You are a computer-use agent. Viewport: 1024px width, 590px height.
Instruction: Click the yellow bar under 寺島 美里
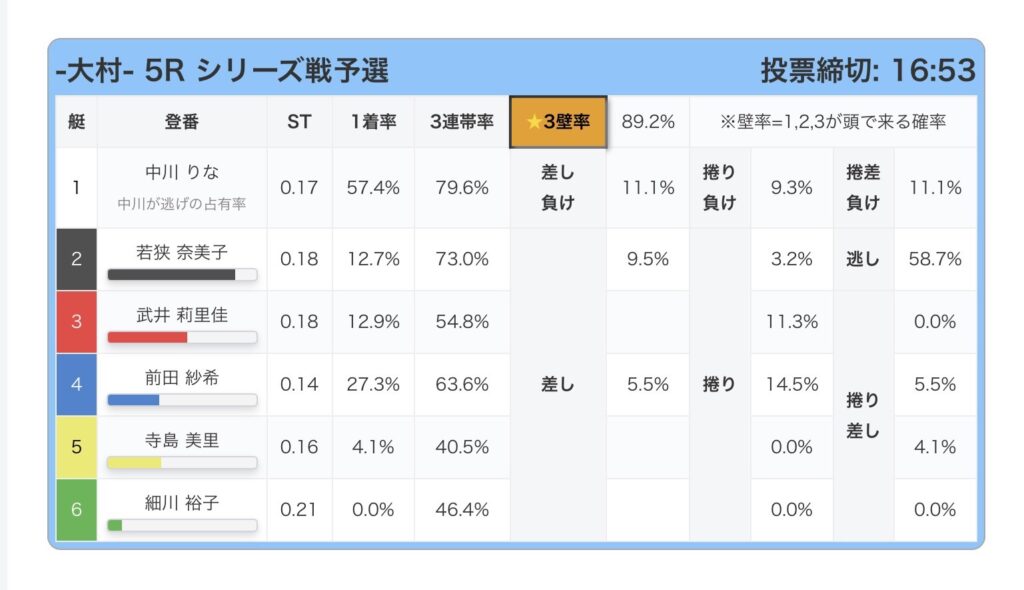click(x=135, y=463)
